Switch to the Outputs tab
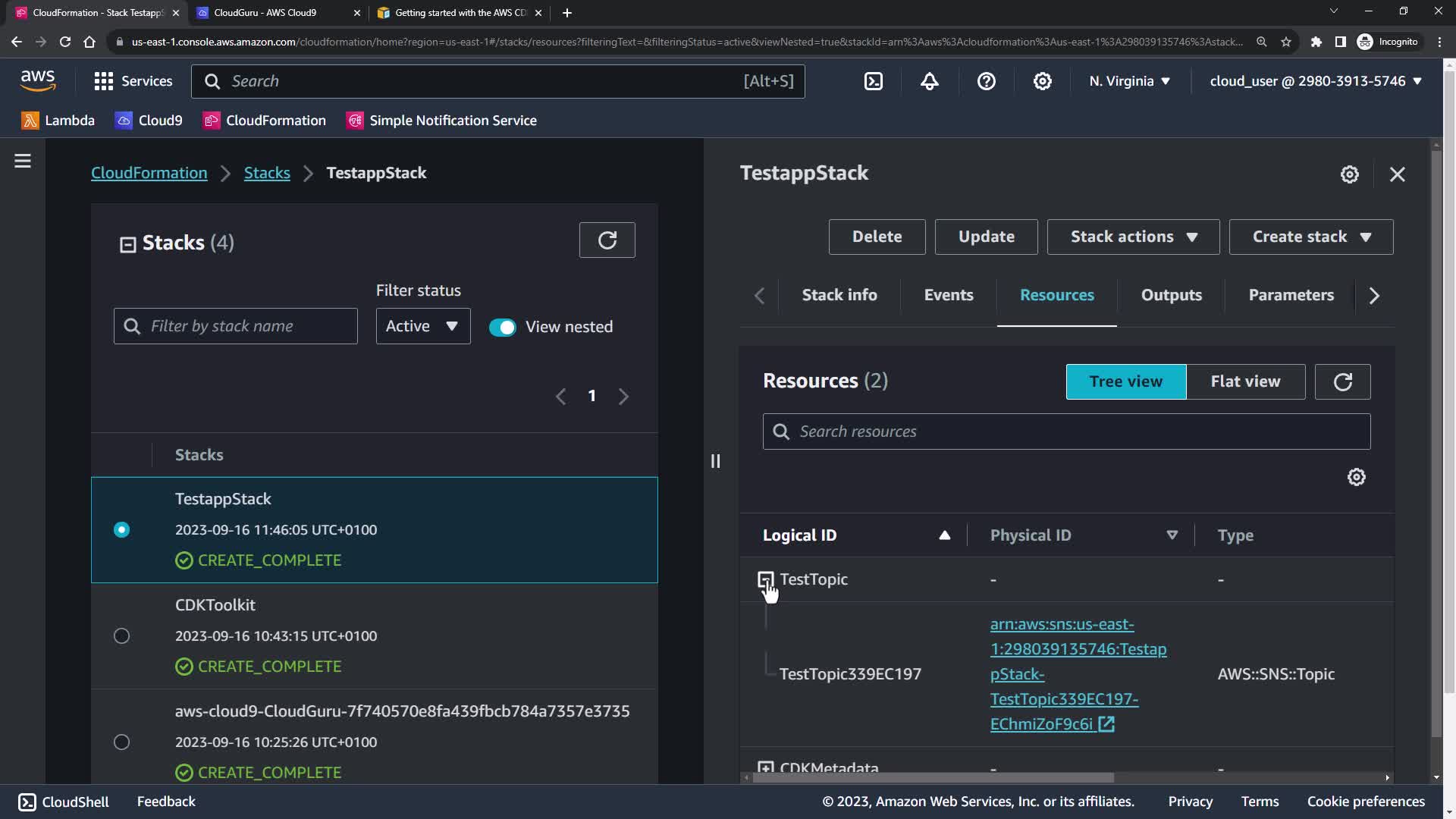1456x819 pixels. (1171, 295)
